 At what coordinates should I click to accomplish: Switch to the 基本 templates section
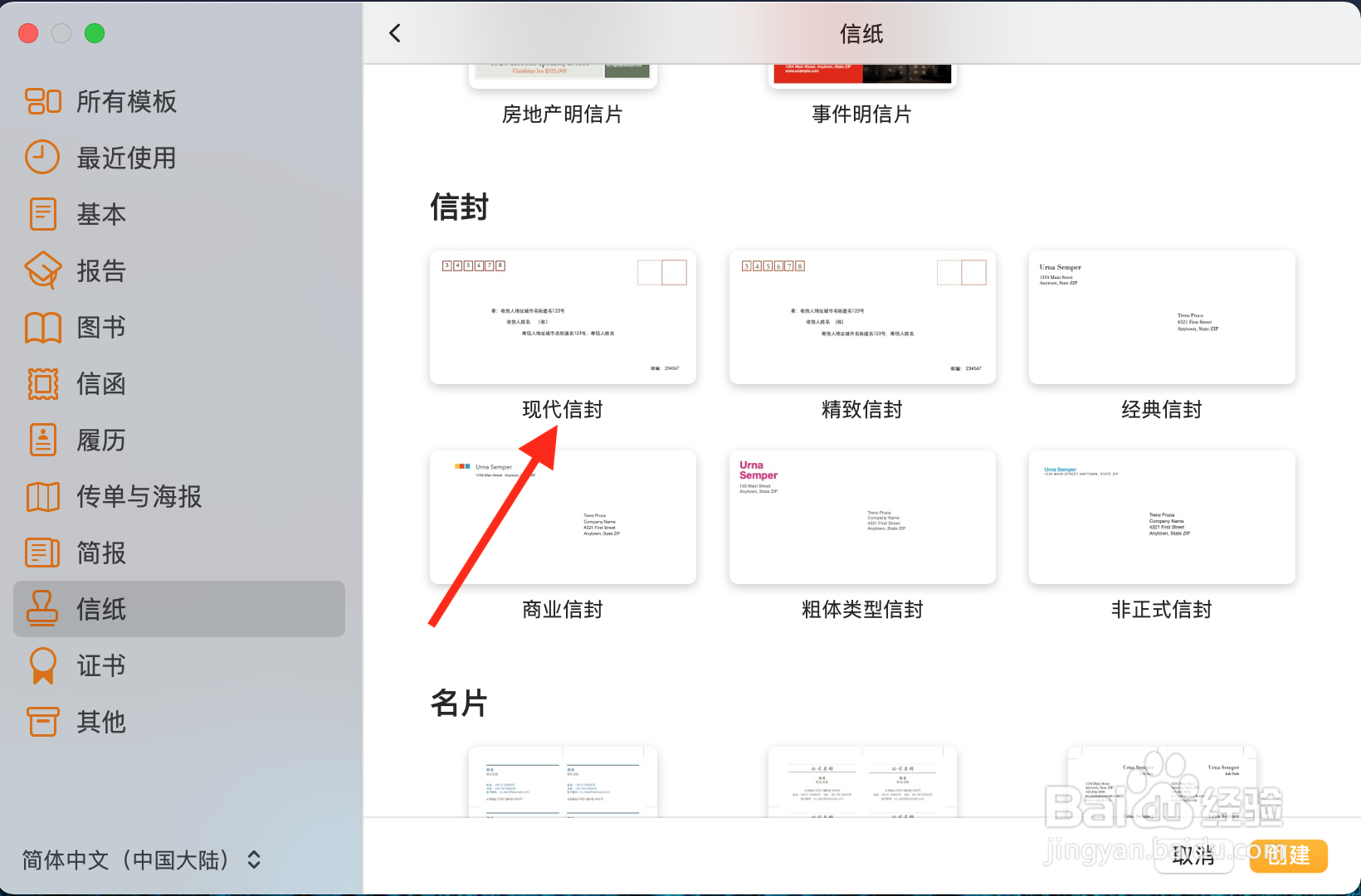[100, 214]
